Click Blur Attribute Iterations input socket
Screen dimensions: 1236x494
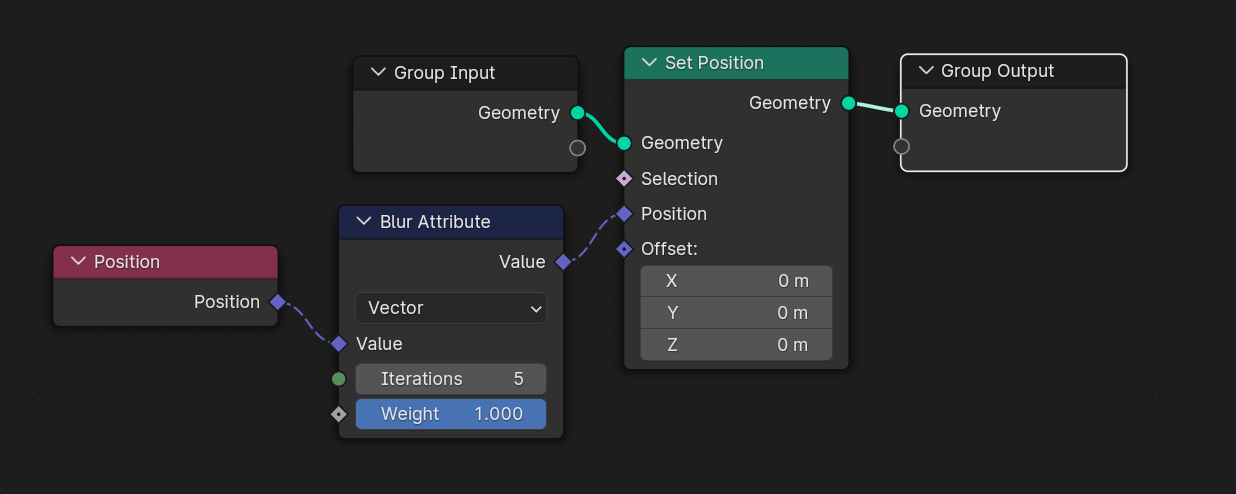coord(338,379)
